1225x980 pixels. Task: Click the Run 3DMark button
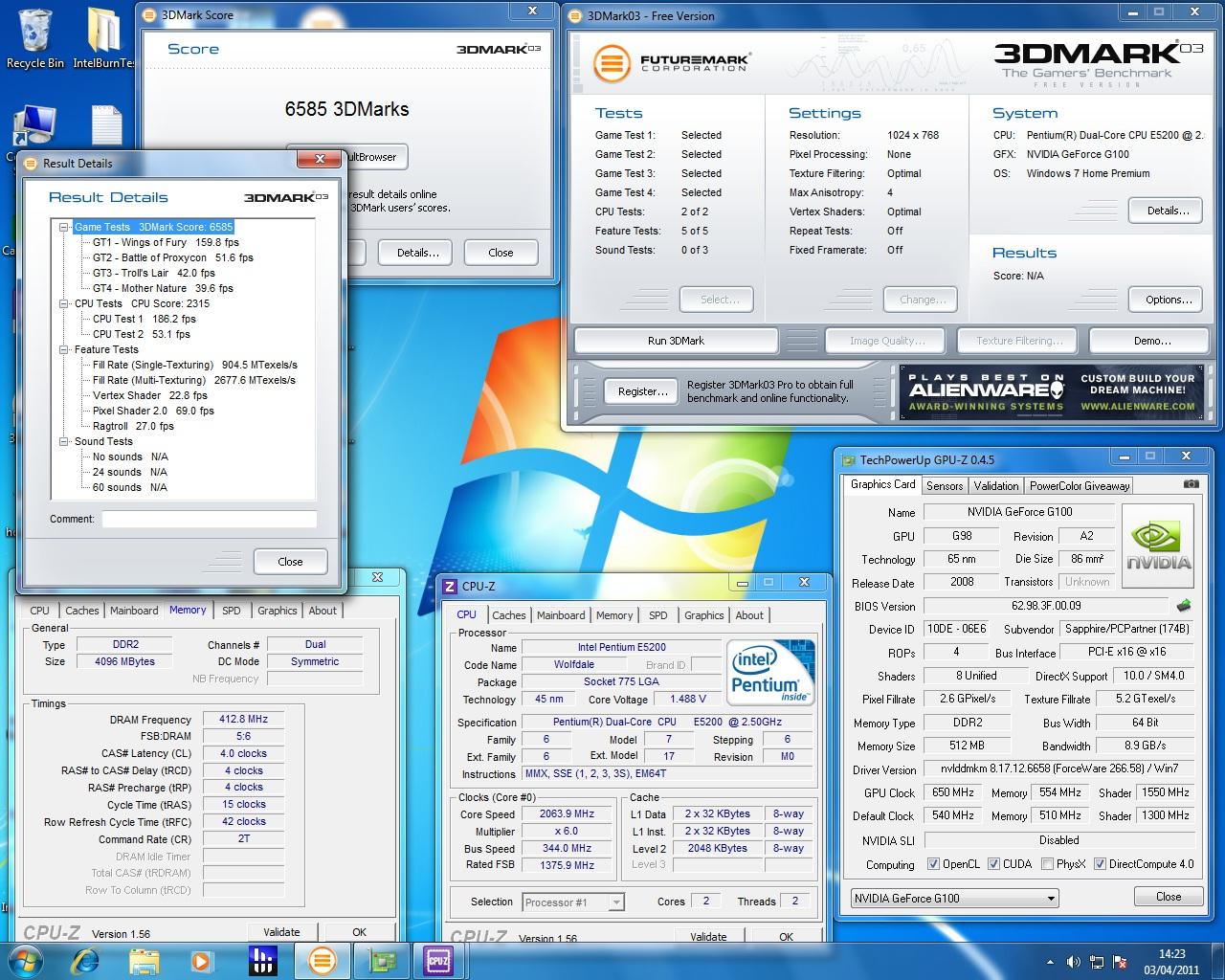[676, 341]
